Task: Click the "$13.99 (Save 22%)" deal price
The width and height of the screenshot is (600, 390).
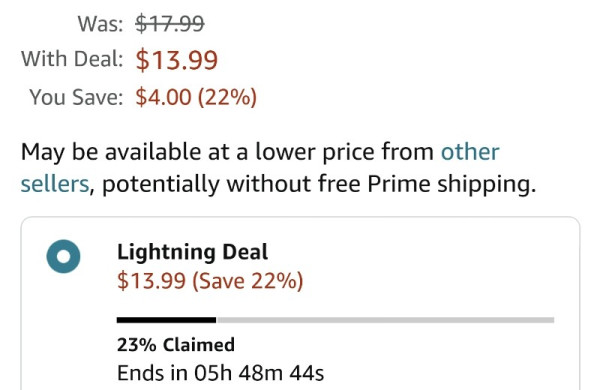Action: pyautogui.click(x=210, y=281)
